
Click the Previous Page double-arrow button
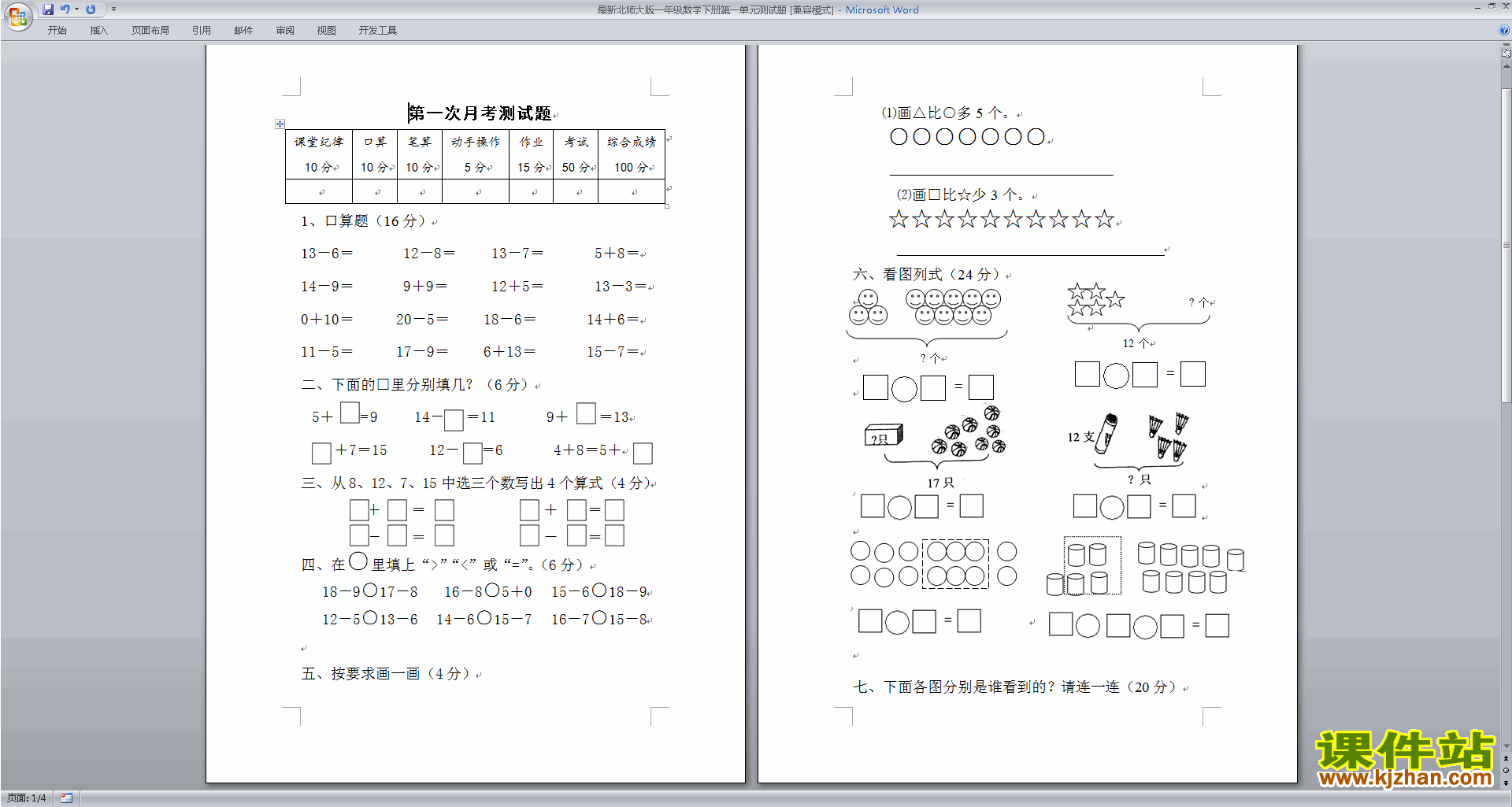tap(1506, 758)
